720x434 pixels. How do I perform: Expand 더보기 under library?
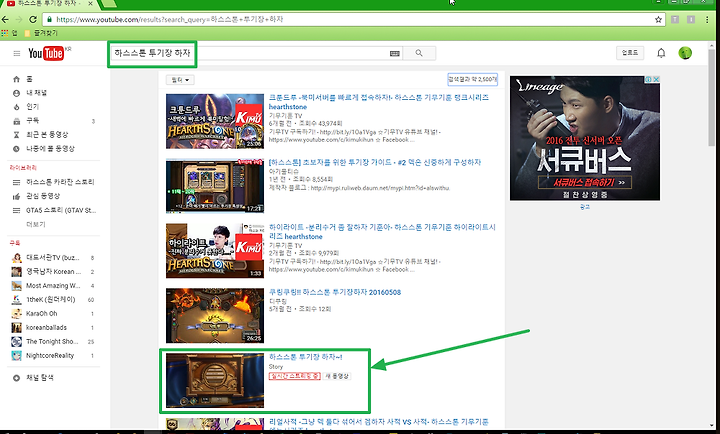(x=36, y=225)
